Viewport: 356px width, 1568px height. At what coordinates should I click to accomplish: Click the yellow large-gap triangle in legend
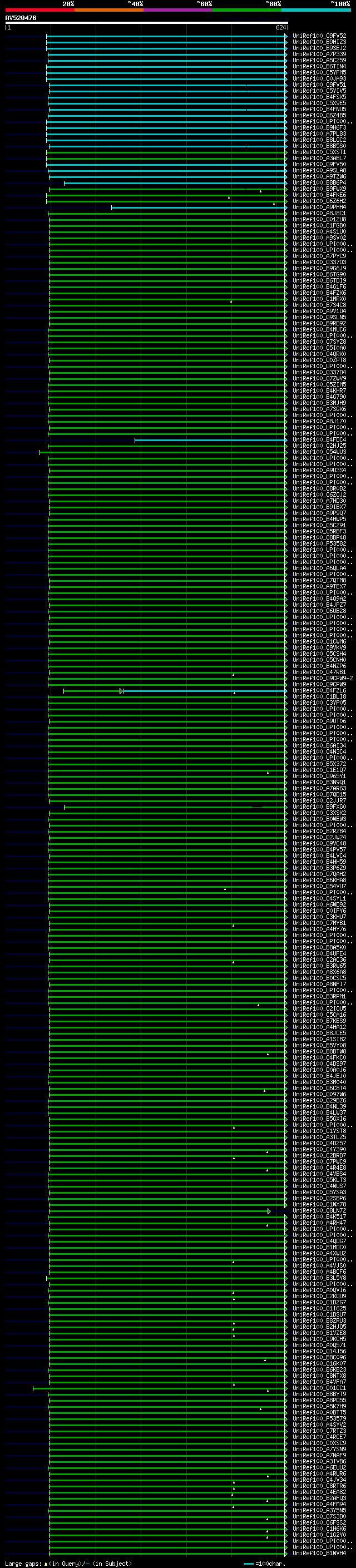tap(46, 1563)
